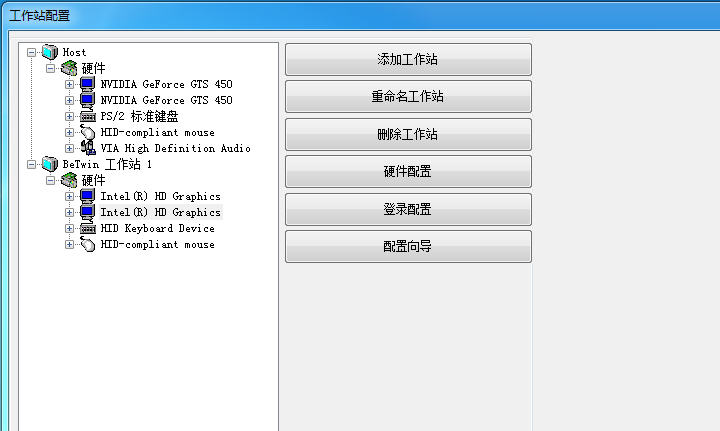
Task: Select the HID Keyboard Device label
Action: [x=158, y=229]
